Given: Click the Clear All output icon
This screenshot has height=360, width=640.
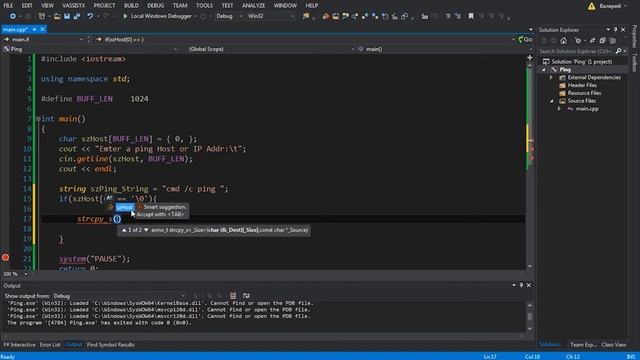Looking at the screenshot, I should 233,296.
